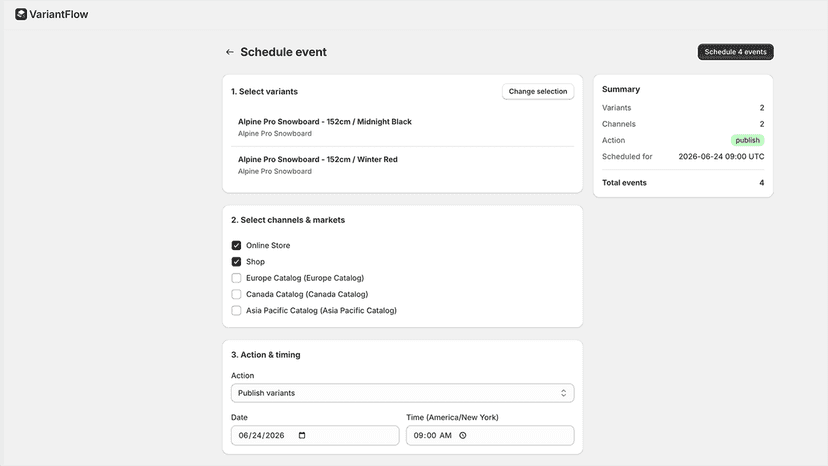Enable the Asia Pacific Catalog checkbox
Image resolution: width=828 pixels, height=466 pixels.
click(x=236, y=311)
